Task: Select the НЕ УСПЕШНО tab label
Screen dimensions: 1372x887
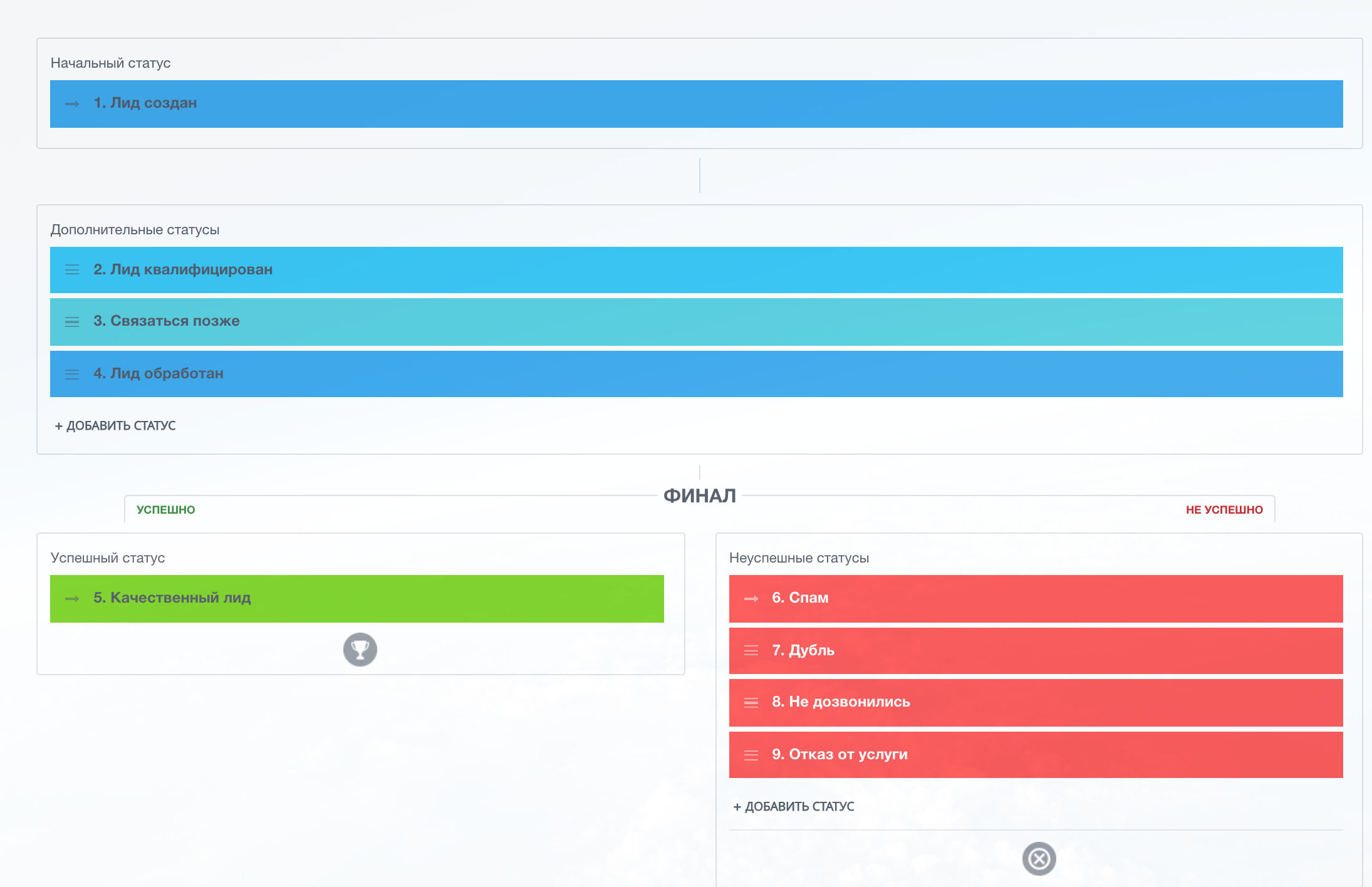Action: coord(1224,510)
